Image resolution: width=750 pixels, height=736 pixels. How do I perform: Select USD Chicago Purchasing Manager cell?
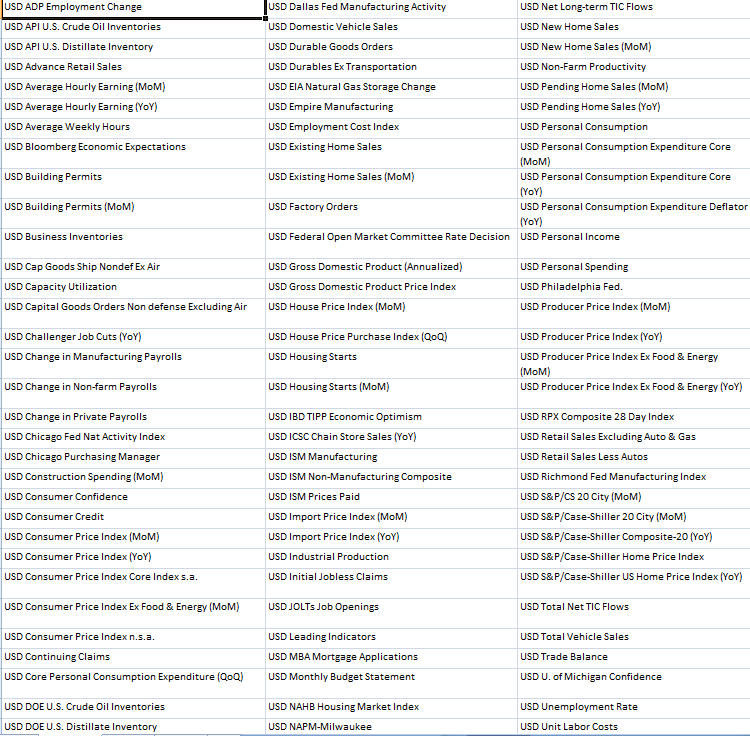(133, 459)
